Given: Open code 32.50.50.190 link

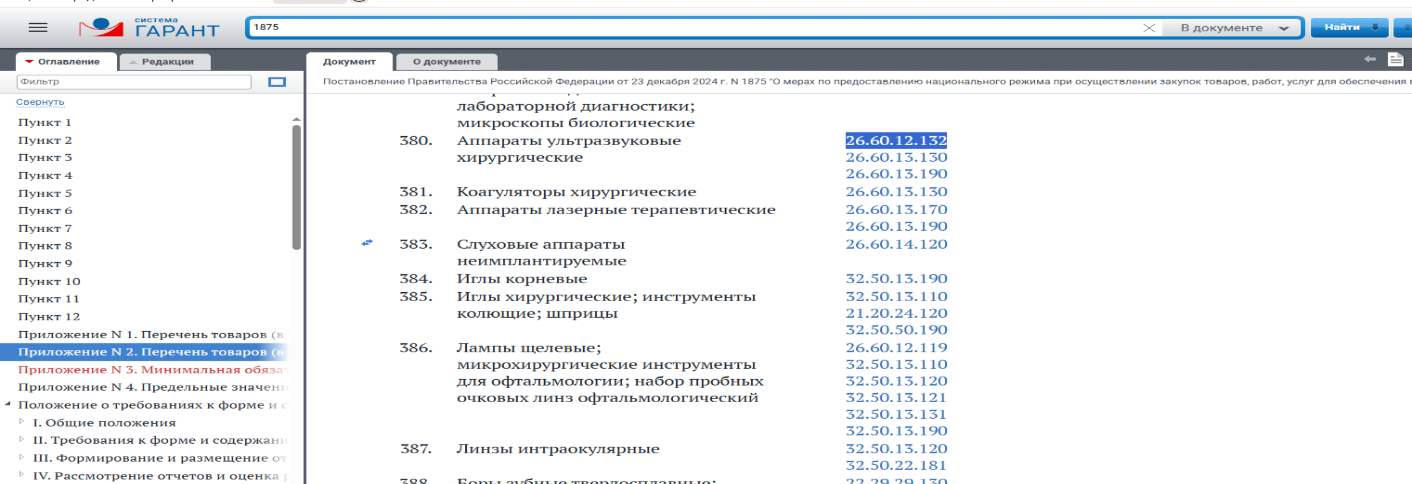Looking at the screenshot, I should [x=896, y=330].
